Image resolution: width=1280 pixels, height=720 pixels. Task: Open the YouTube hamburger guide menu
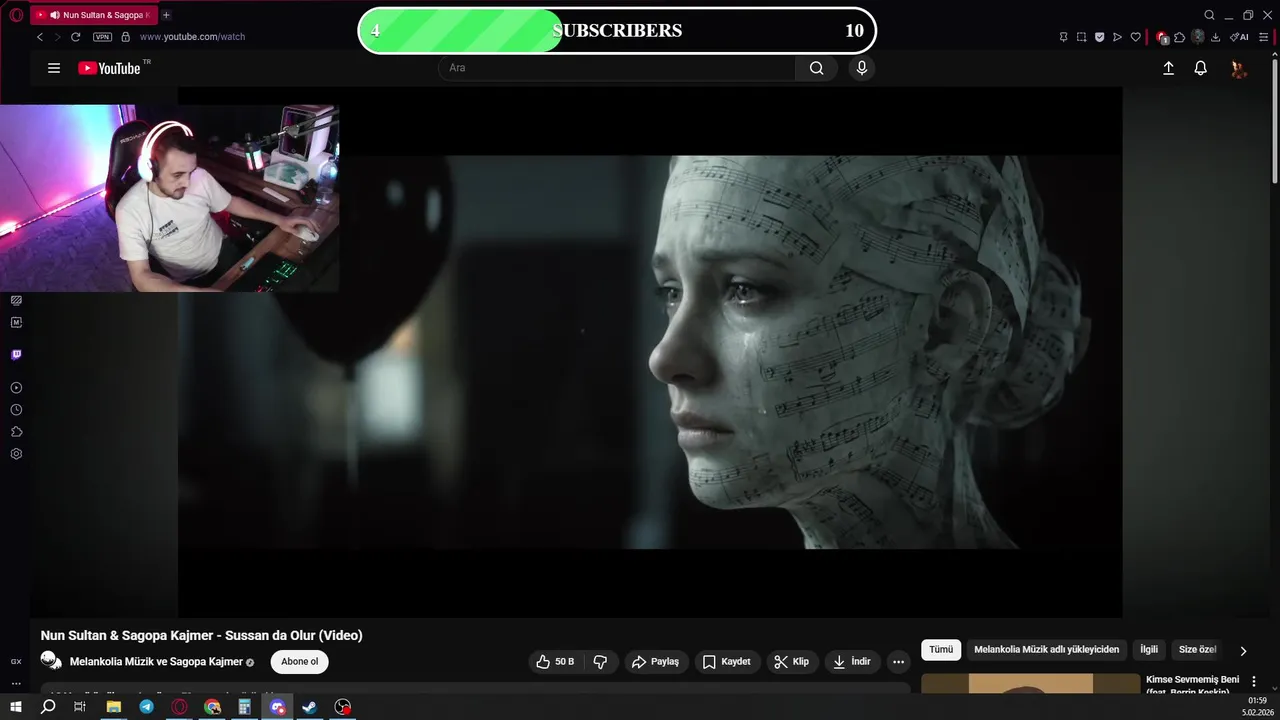pos(54,68)
